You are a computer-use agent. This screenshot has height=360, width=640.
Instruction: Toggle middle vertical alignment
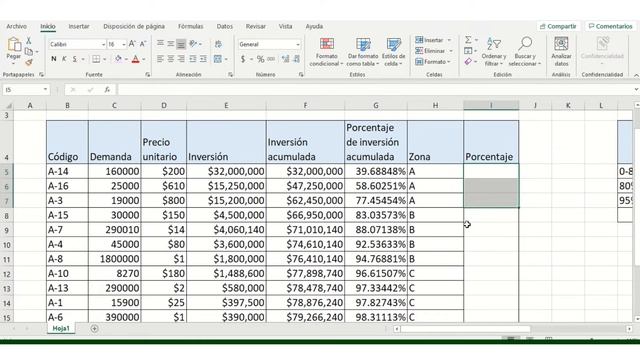(171, 43)
